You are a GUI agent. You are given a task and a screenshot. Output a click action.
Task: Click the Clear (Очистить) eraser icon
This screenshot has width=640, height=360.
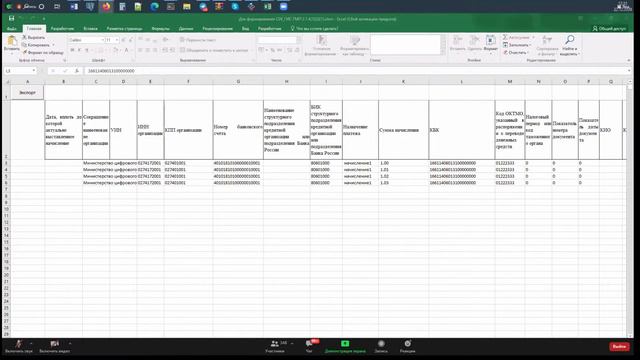pyautogui.click(x=505, y=52)
